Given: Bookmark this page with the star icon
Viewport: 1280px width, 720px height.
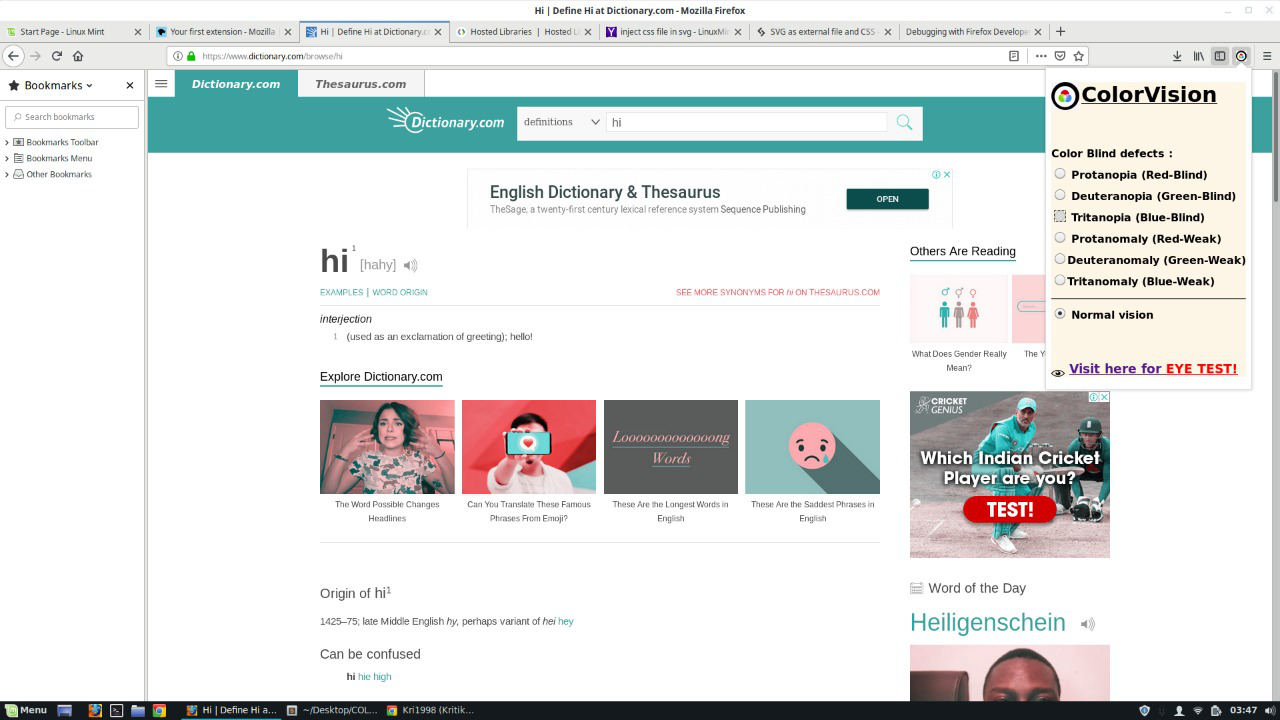Looking at the screenshot, I should point(1078,56).
